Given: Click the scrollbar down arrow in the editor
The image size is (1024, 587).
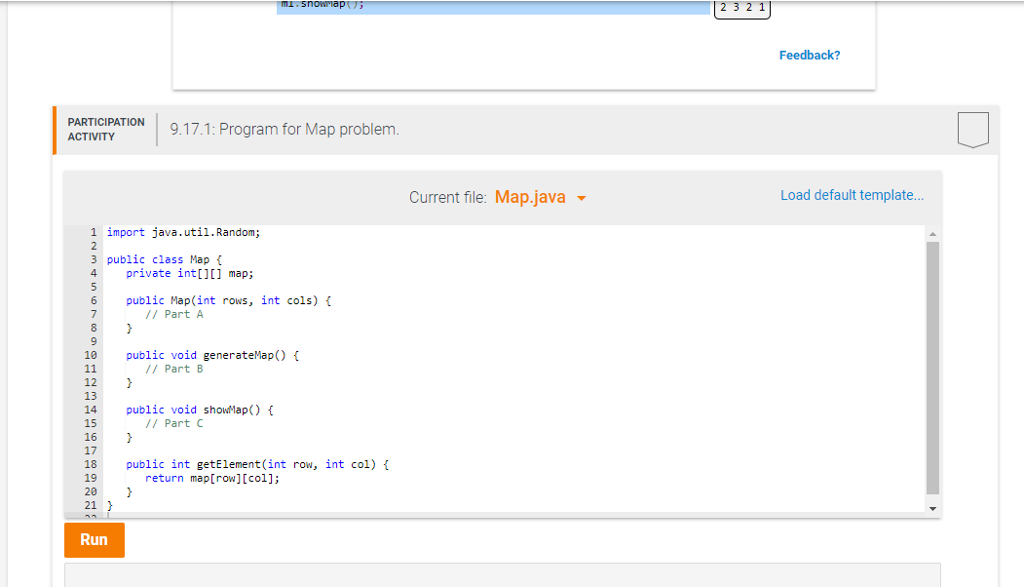Looking at the screenshot, I should click(933, 507).
